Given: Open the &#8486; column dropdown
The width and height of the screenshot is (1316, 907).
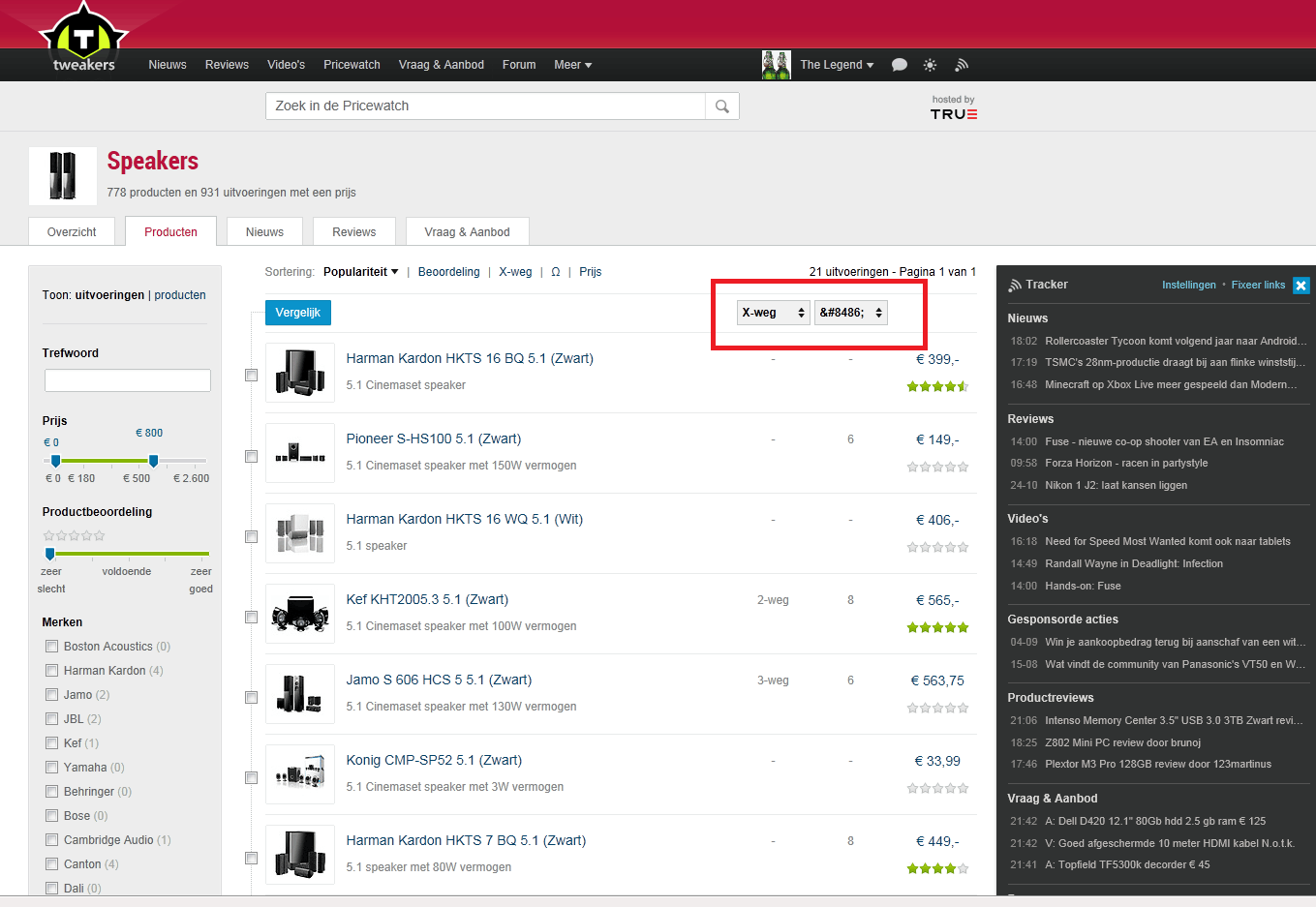Looking at the screenshot, I should click(x=850, y=313).
